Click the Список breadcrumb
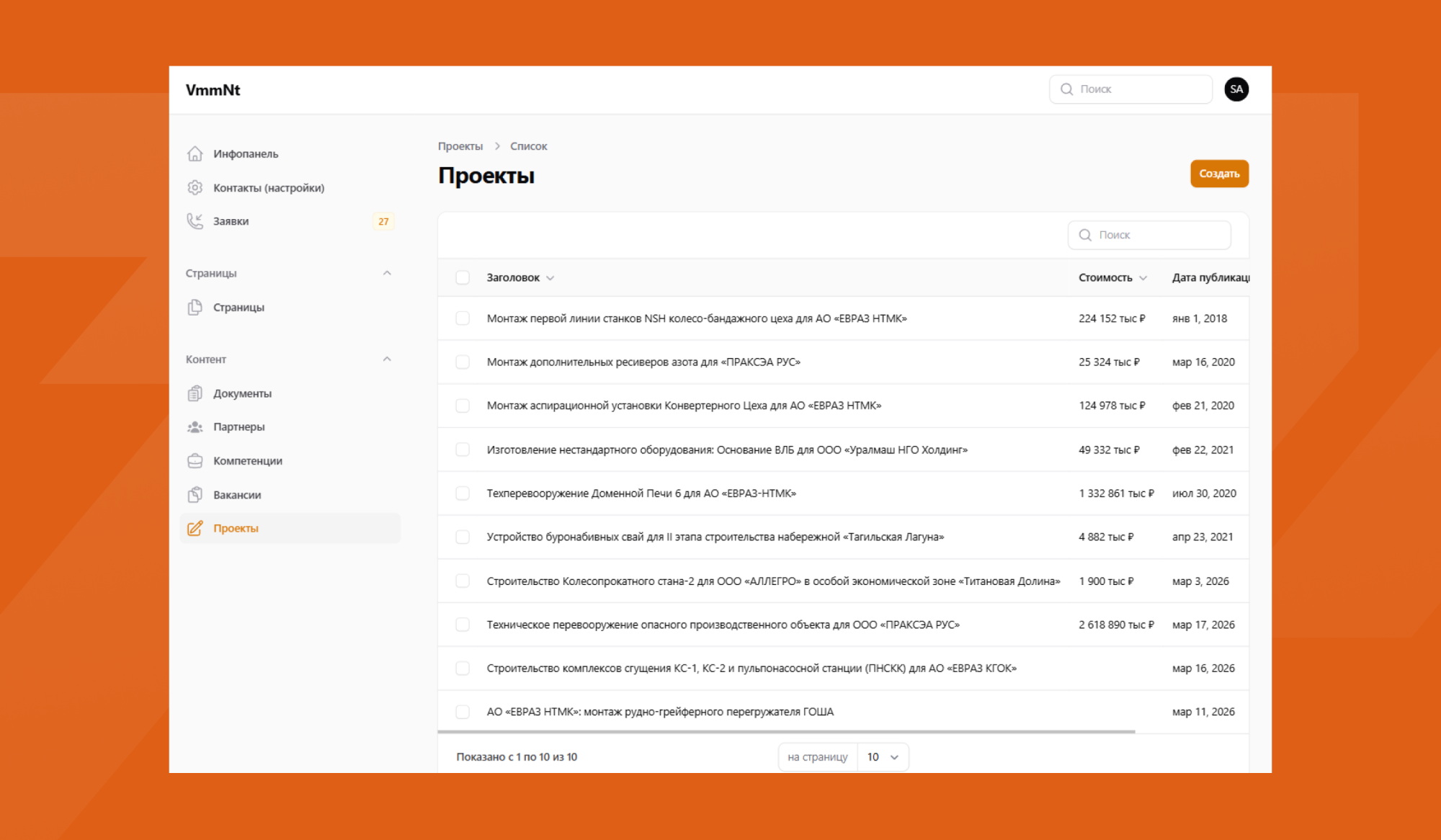 (x=529, y=146)
